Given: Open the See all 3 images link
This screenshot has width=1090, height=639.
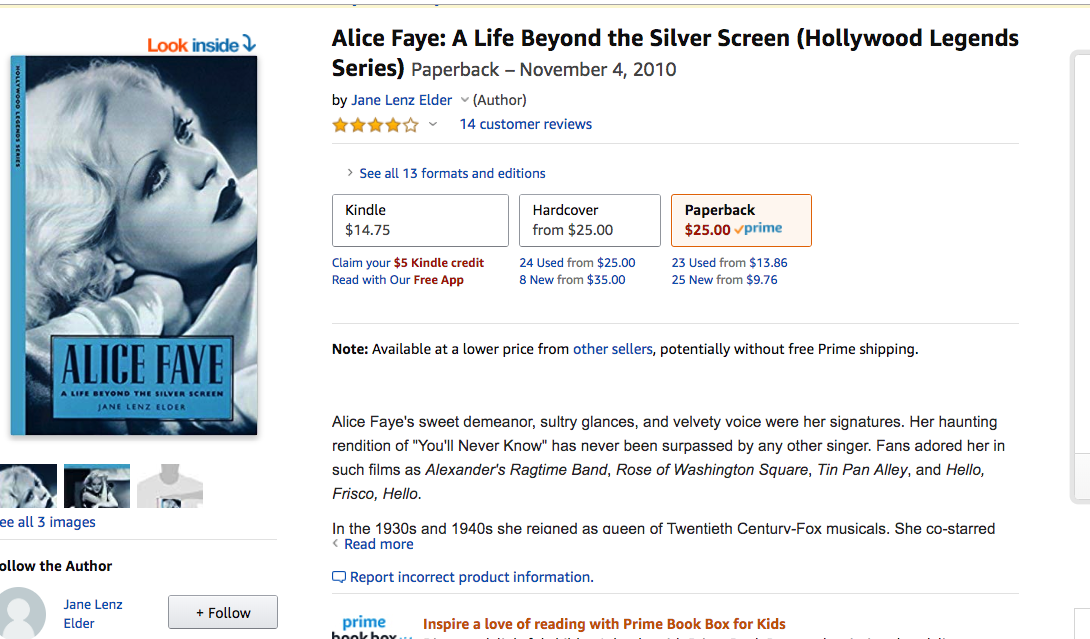Looking at the screenshot, I should [x=47, y=522].
